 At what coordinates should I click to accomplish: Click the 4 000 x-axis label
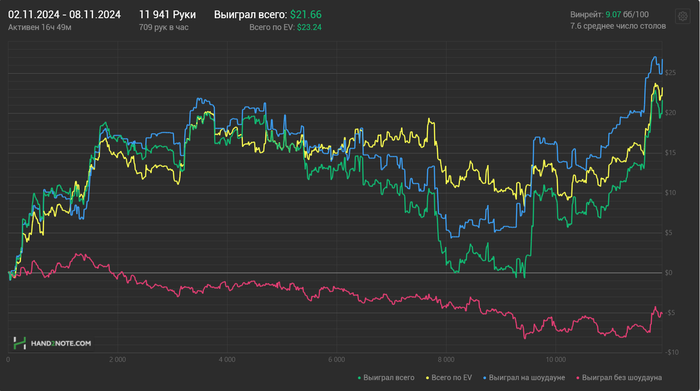tap(227, 360)
